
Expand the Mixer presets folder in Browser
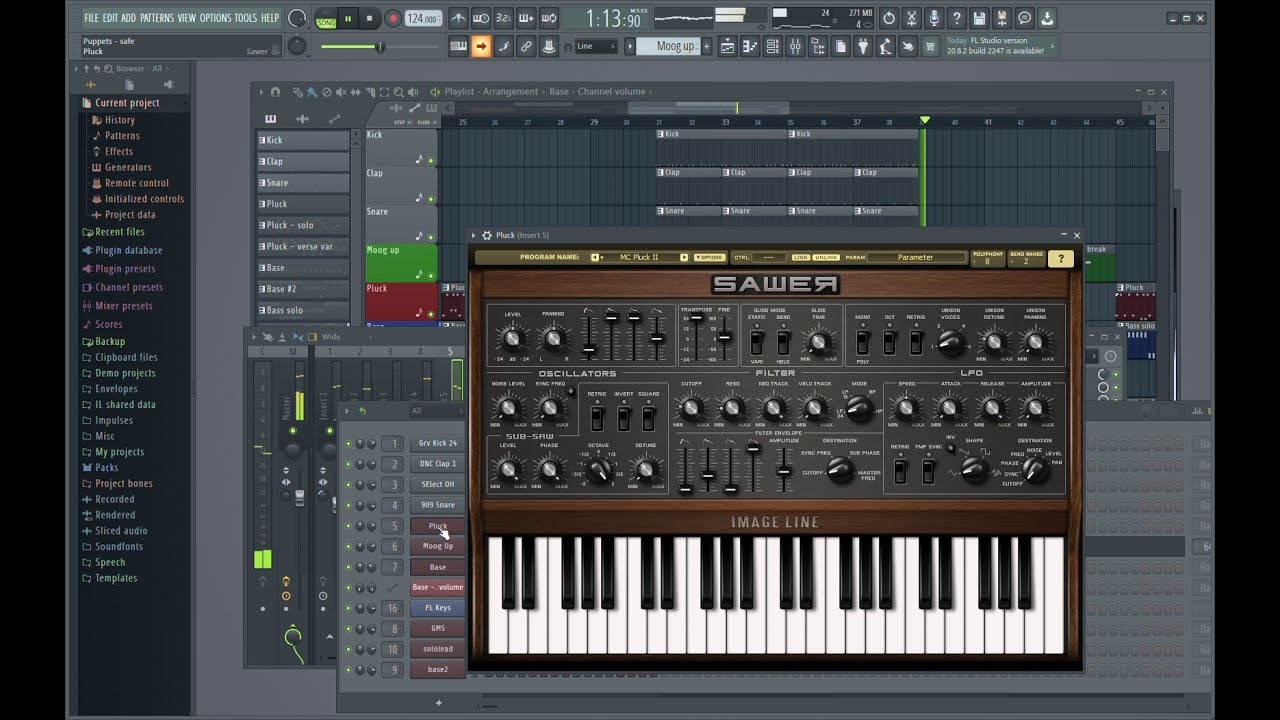pos(123,306)
